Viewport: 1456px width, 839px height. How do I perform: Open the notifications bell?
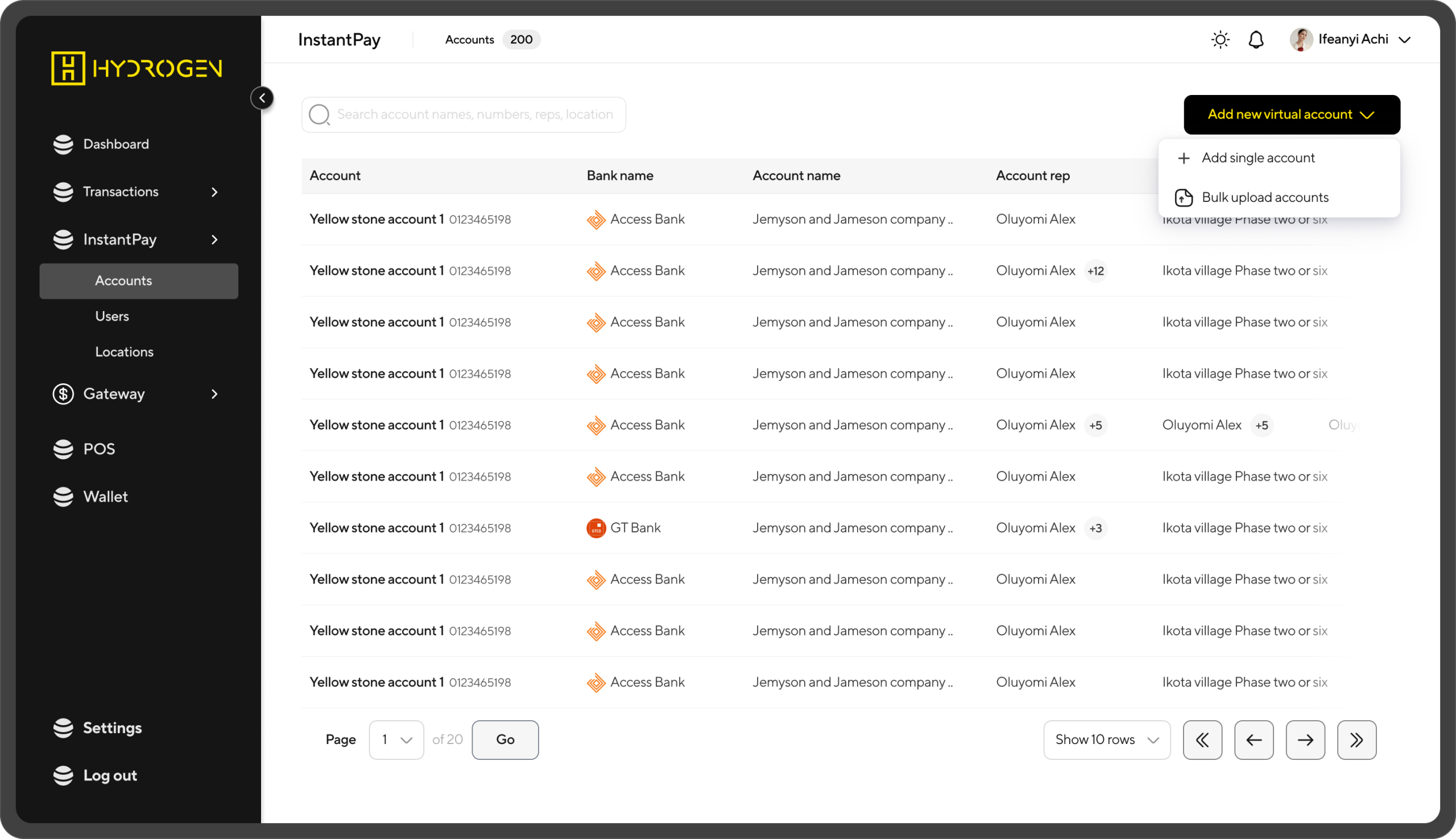click(1256, 40)
